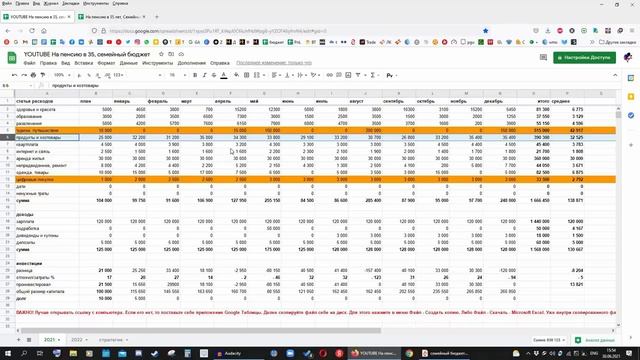640x360 pixels.
Task: Collapse the toolbar with the up chevron
Action: click(615, 75)
